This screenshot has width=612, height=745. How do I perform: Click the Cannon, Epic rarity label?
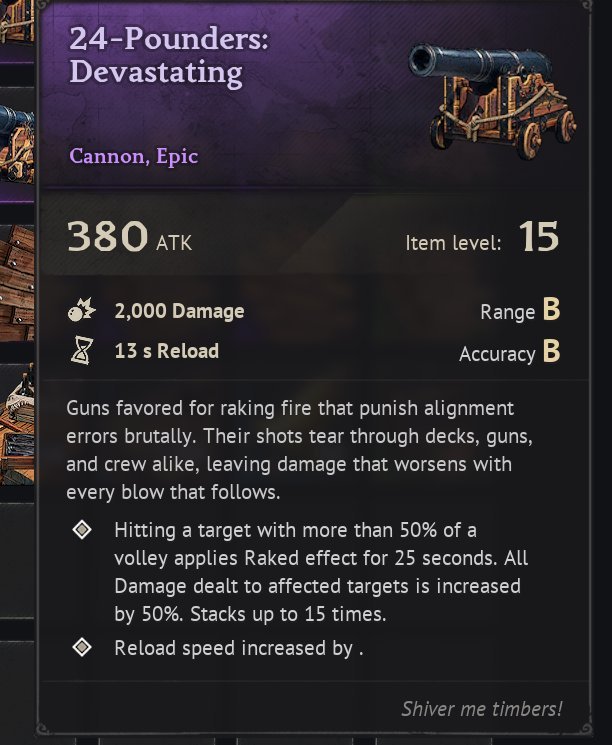pos(133,156)
